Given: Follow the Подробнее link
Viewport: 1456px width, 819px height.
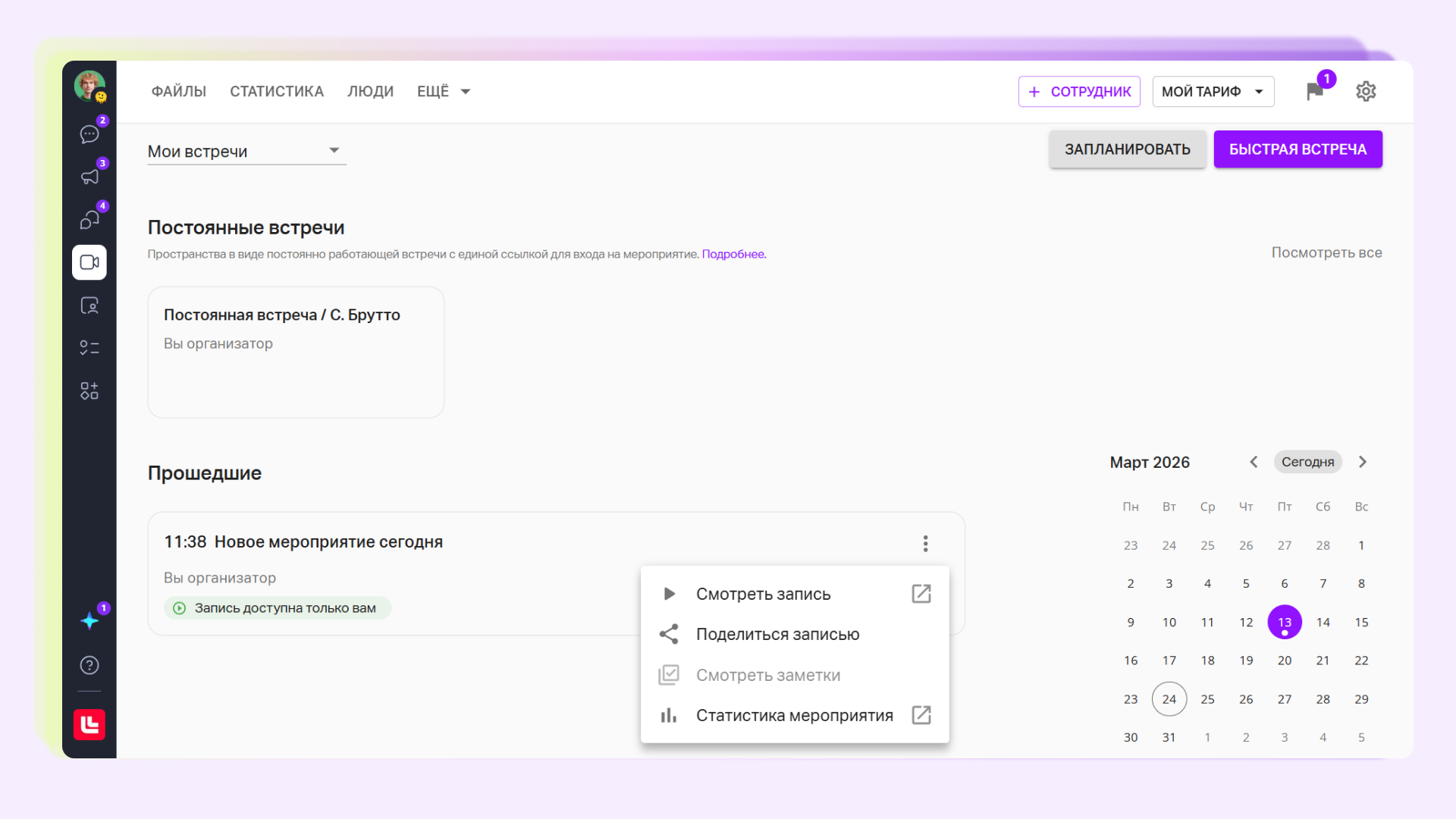Looking at the screenshot, I should click(733, 254).
